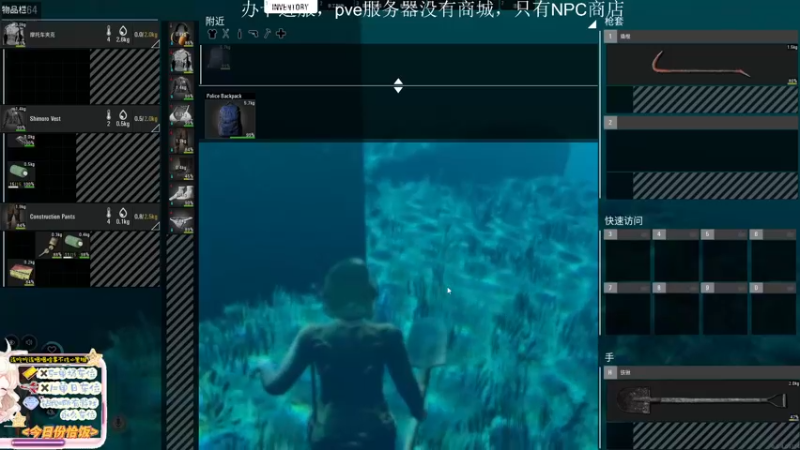
Task: Click the 快速访问 quick access heading
Action: click(x=623, y=221)
